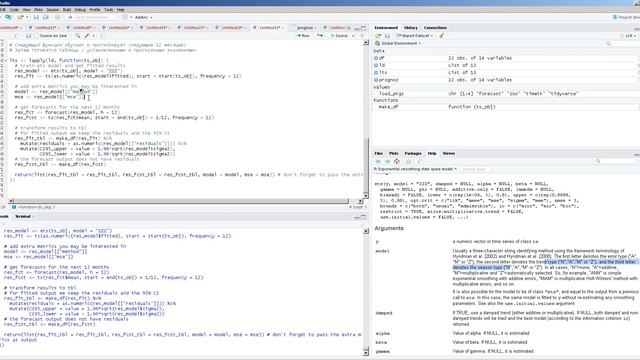Expand the prognoz data object

point(376,80)
